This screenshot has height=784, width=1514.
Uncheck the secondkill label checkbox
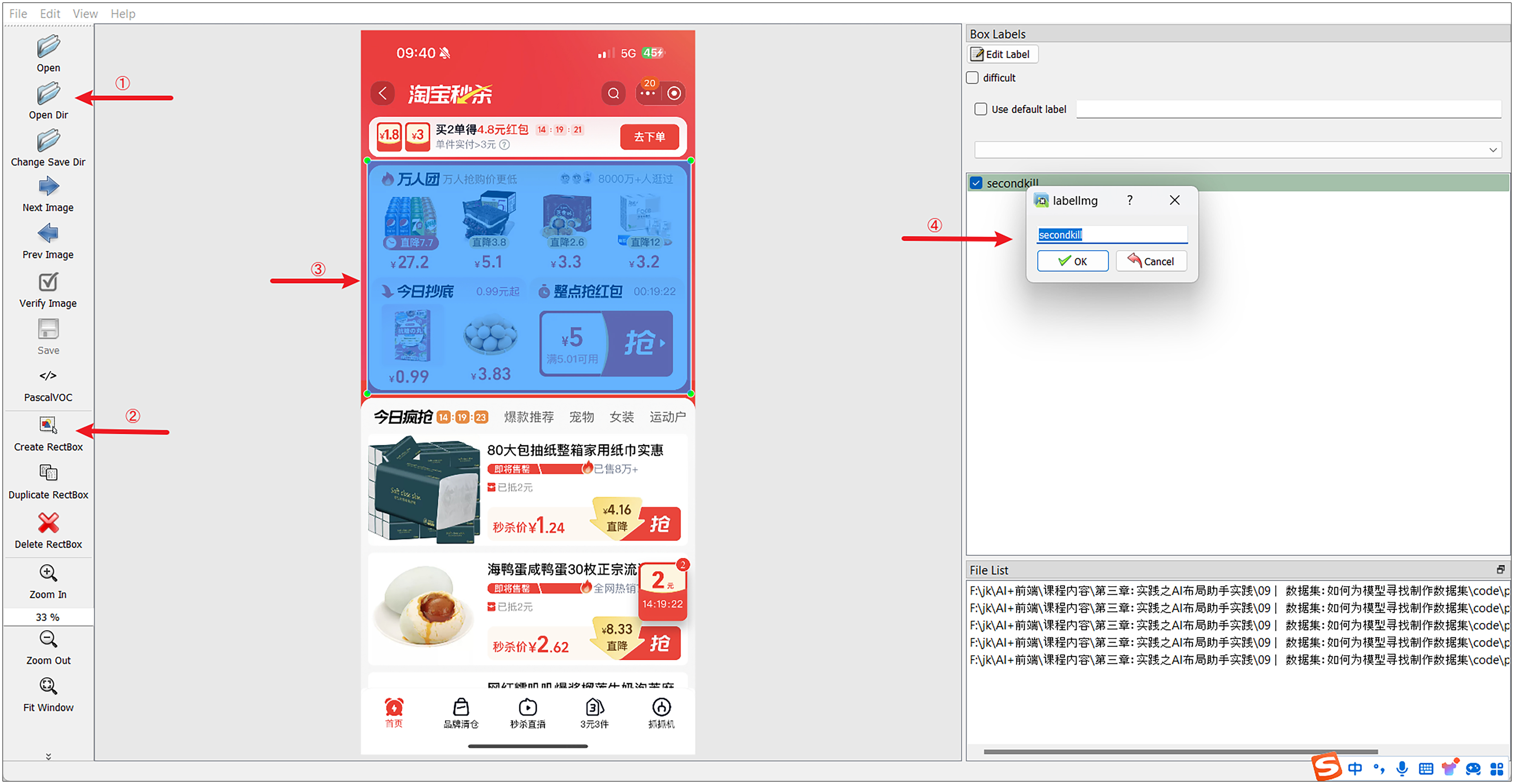[976, 183]
